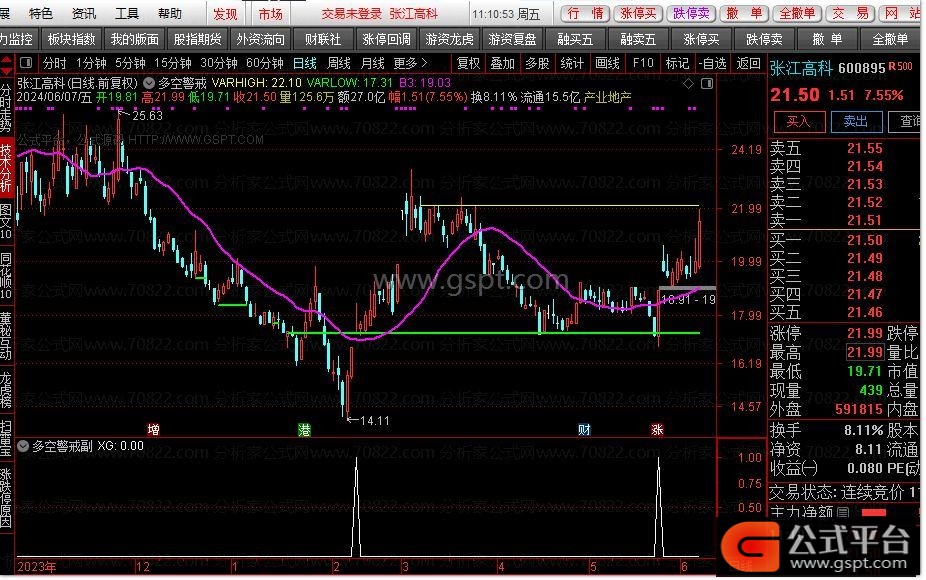Switch to 30分钟 chart period

(x=219, y=63)
